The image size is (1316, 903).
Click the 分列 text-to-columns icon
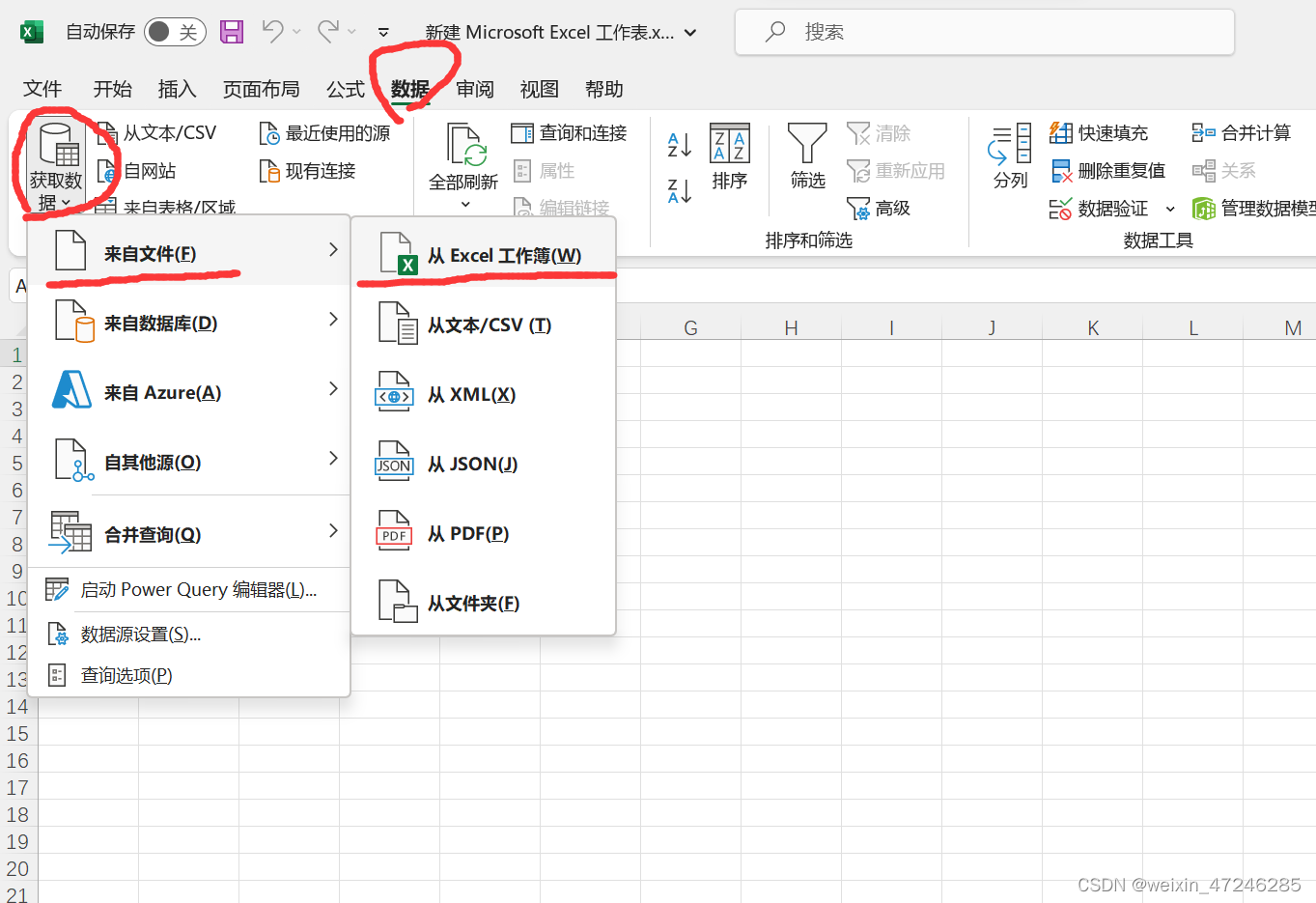1010,143
